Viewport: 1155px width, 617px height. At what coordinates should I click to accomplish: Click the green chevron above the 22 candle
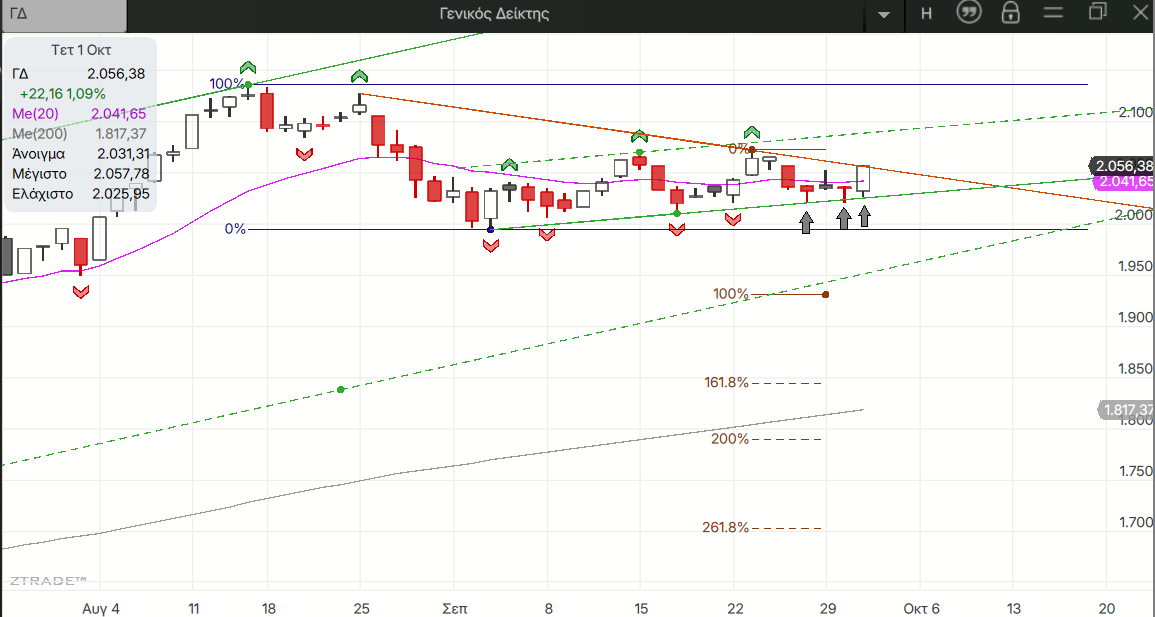pyautogui.click(x=752, y=132)
